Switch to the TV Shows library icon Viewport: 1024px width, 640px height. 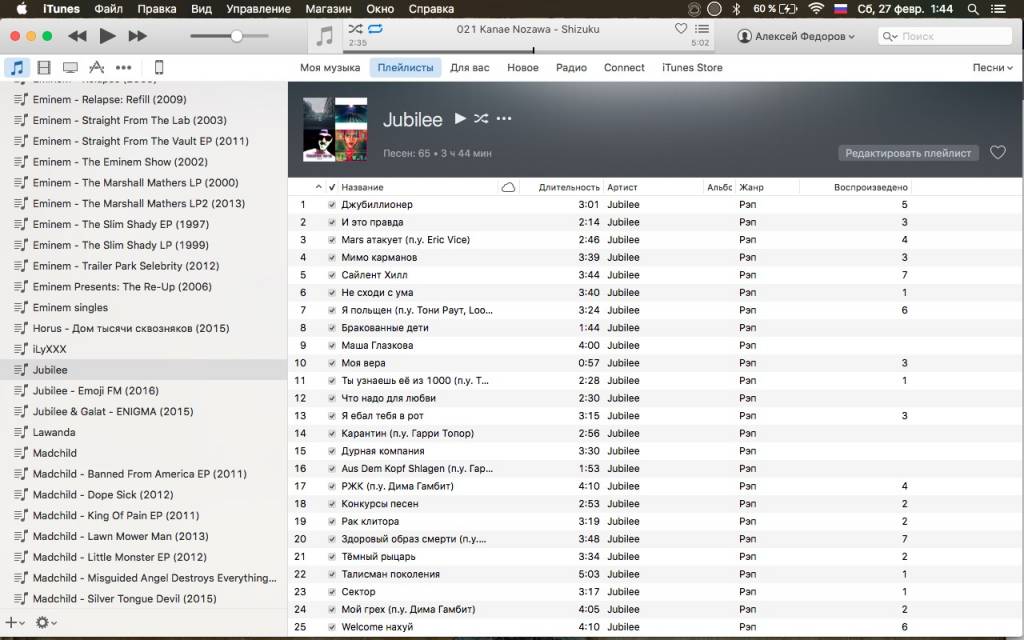coord(70,67)
